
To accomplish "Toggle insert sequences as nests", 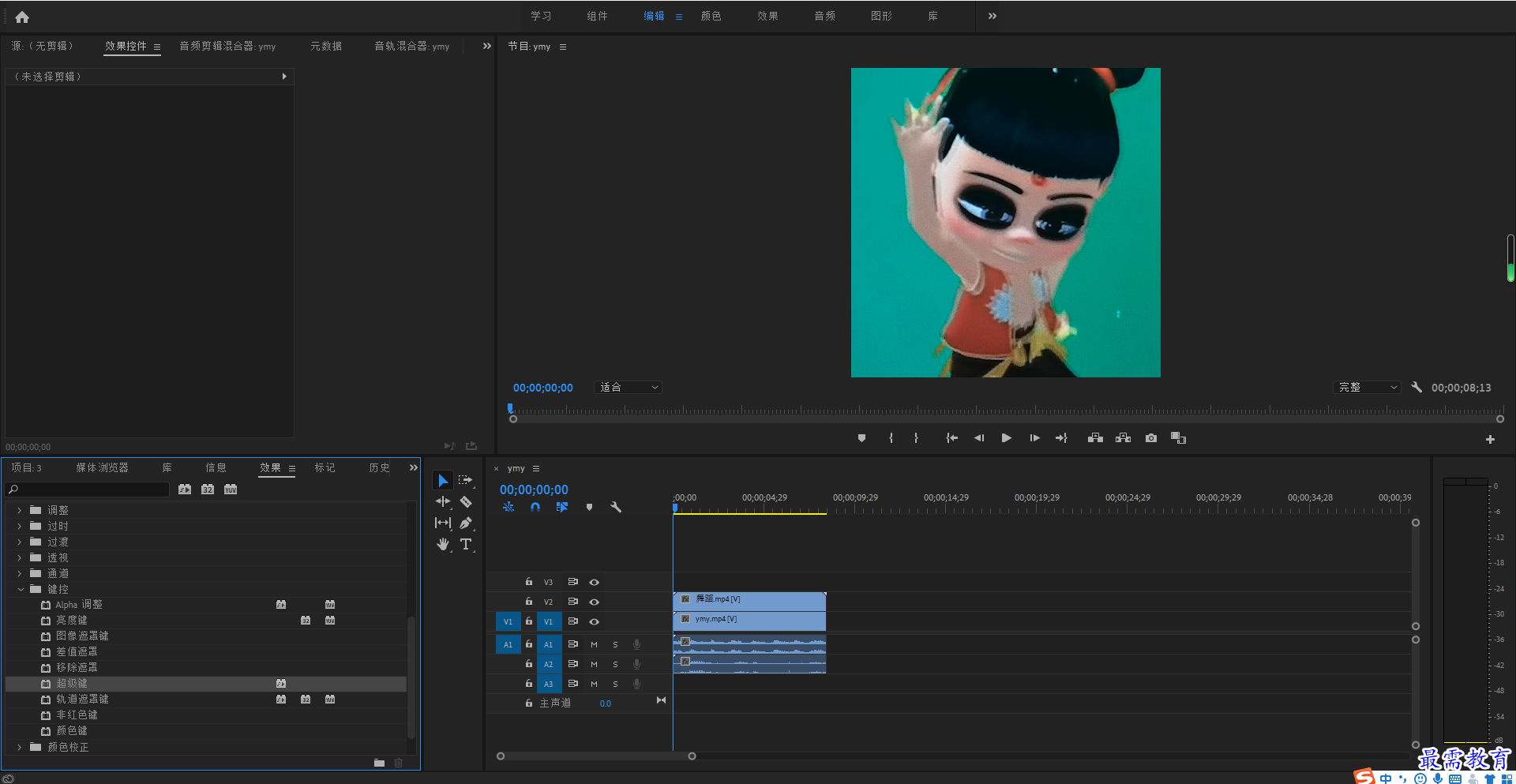I will (x=508, y=507).
